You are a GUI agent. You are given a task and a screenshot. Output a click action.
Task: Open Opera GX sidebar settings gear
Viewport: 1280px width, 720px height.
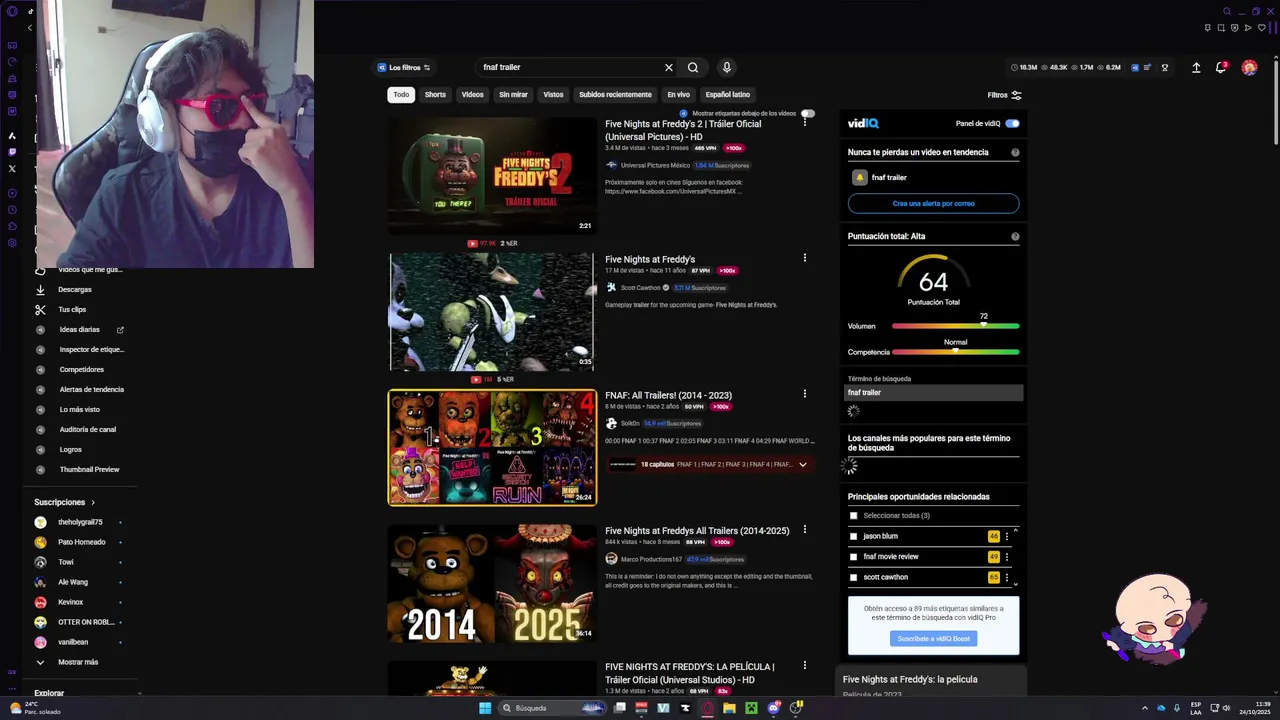(x=12, y=243)
